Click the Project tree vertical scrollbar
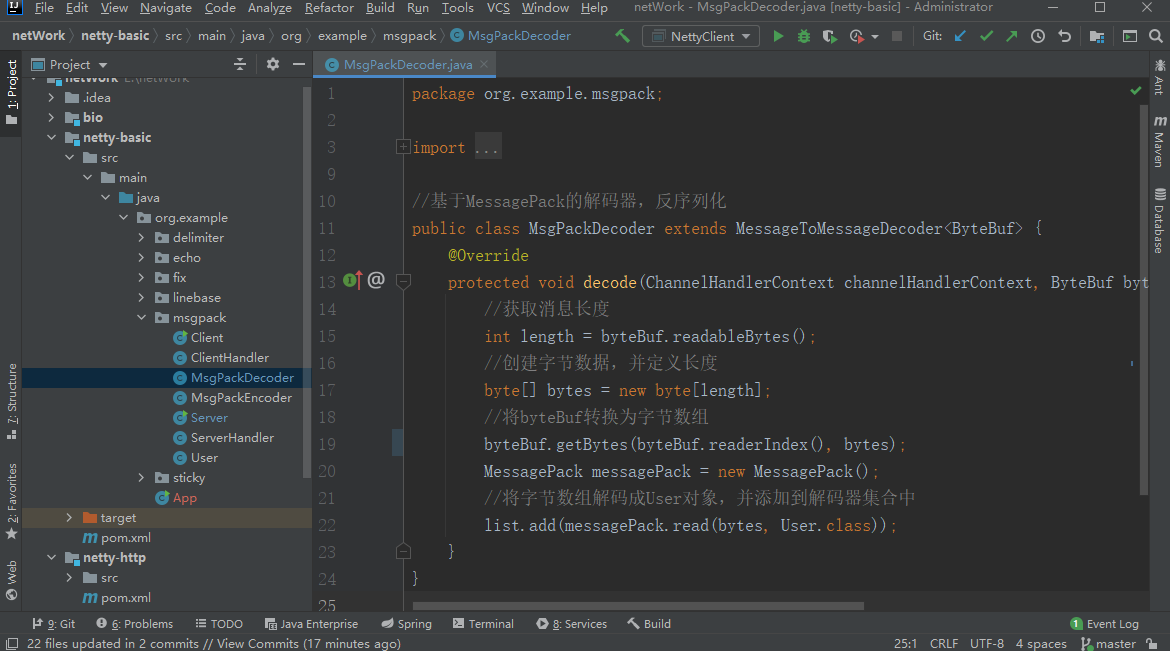The height and width of the screenshot is (651, 1170). 307,281
